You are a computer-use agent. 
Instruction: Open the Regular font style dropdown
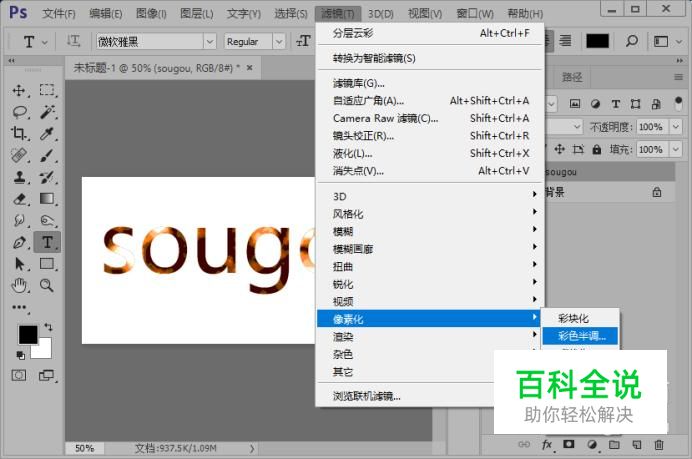278,41
